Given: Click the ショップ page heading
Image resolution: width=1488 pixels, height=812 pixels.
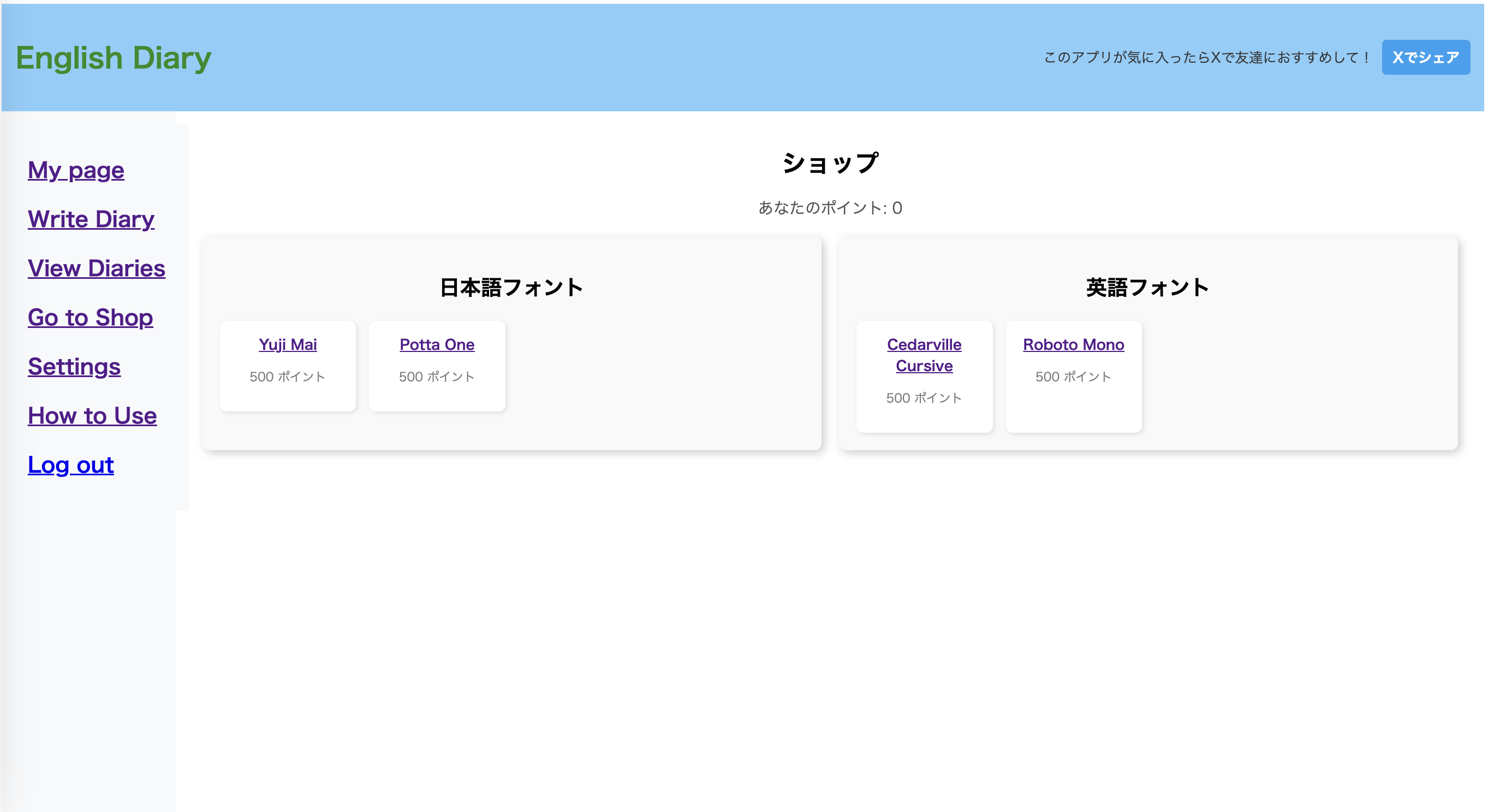Looking at the screenshot, I should (x=830, y=164).
